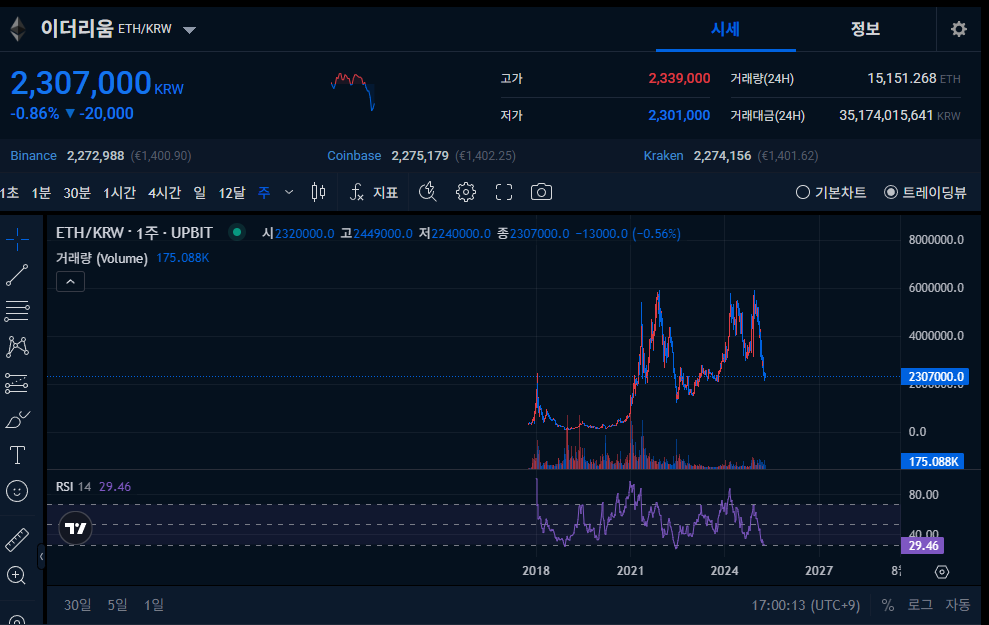The image size is (989, 625).
Task: Select the brush drawing tool
Action: pos(18,419)
